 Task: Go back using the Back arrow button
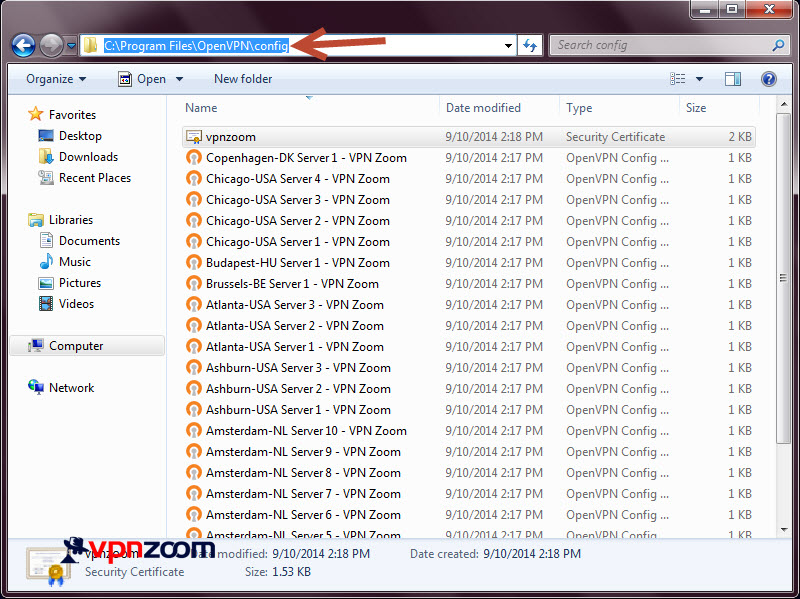click(x=23, y=45)
